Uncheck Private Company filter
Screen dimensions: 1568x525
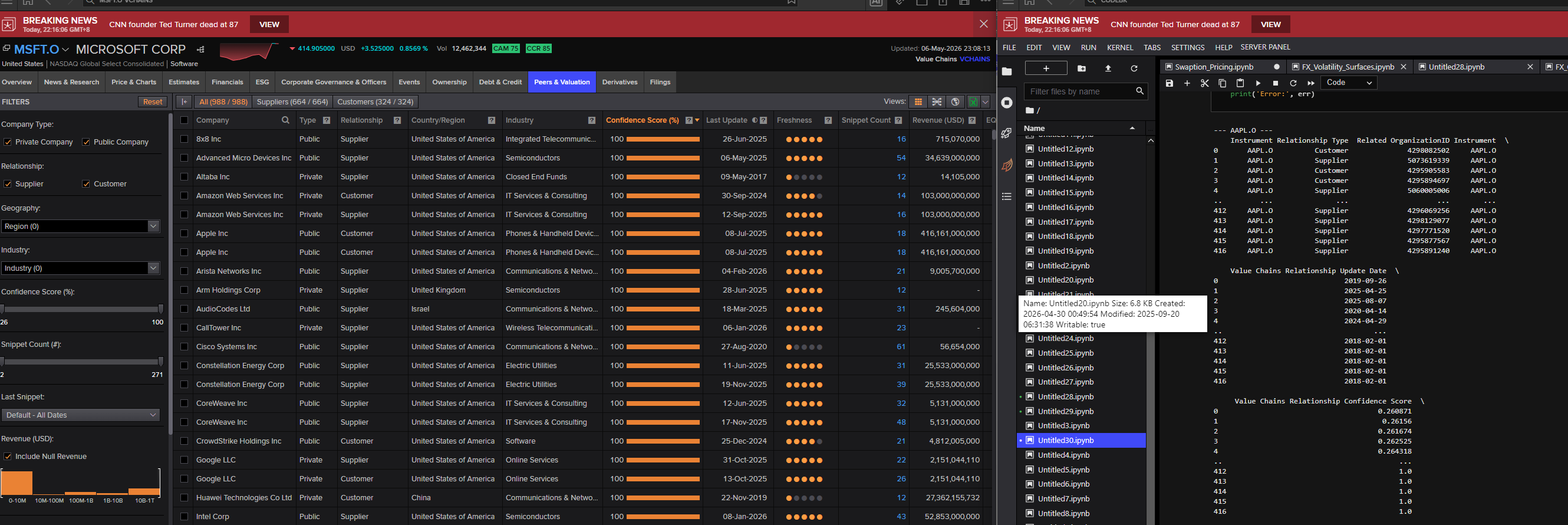(7, 142)
